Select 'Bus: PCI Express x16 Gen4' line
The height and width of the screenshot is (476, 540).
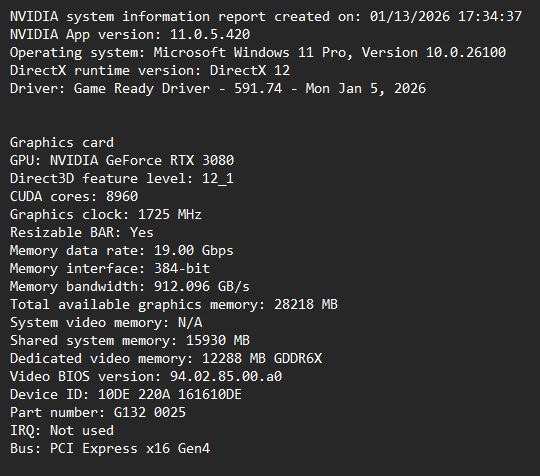pos(110,449)
